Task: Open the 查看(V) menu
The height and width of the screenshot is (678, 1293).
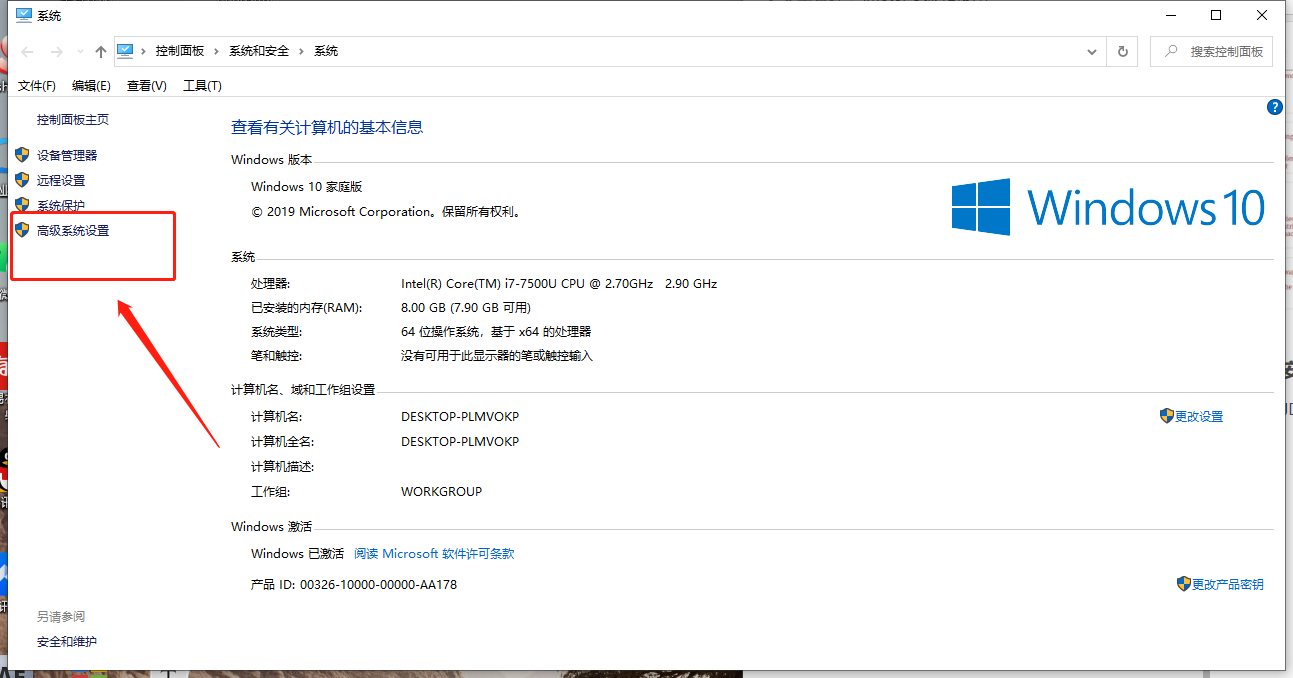Action: [x=147, y=86]
